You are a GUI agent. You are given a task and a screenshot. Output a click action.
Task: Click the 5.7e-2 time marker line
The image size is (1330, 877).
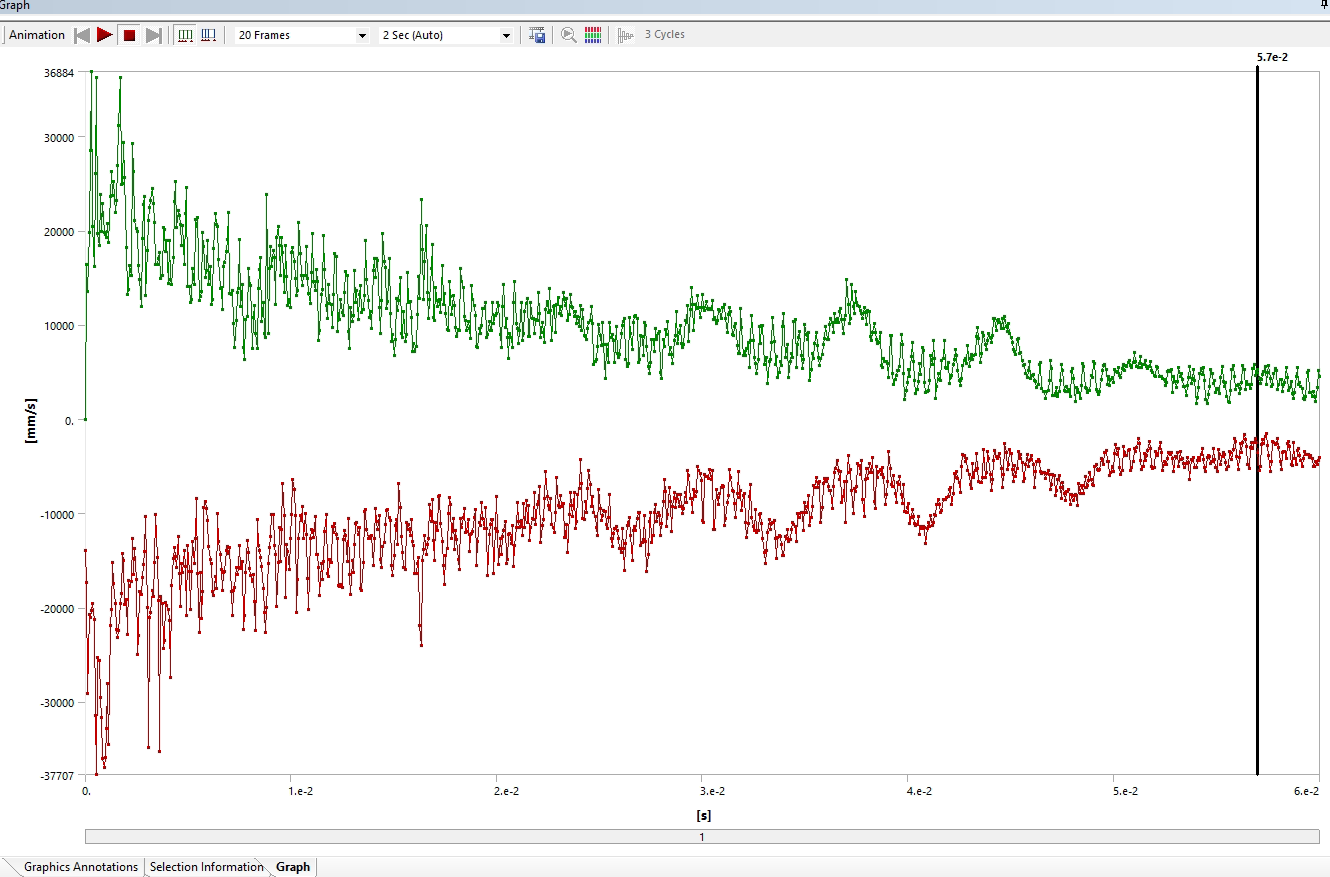coord(1257,420)
